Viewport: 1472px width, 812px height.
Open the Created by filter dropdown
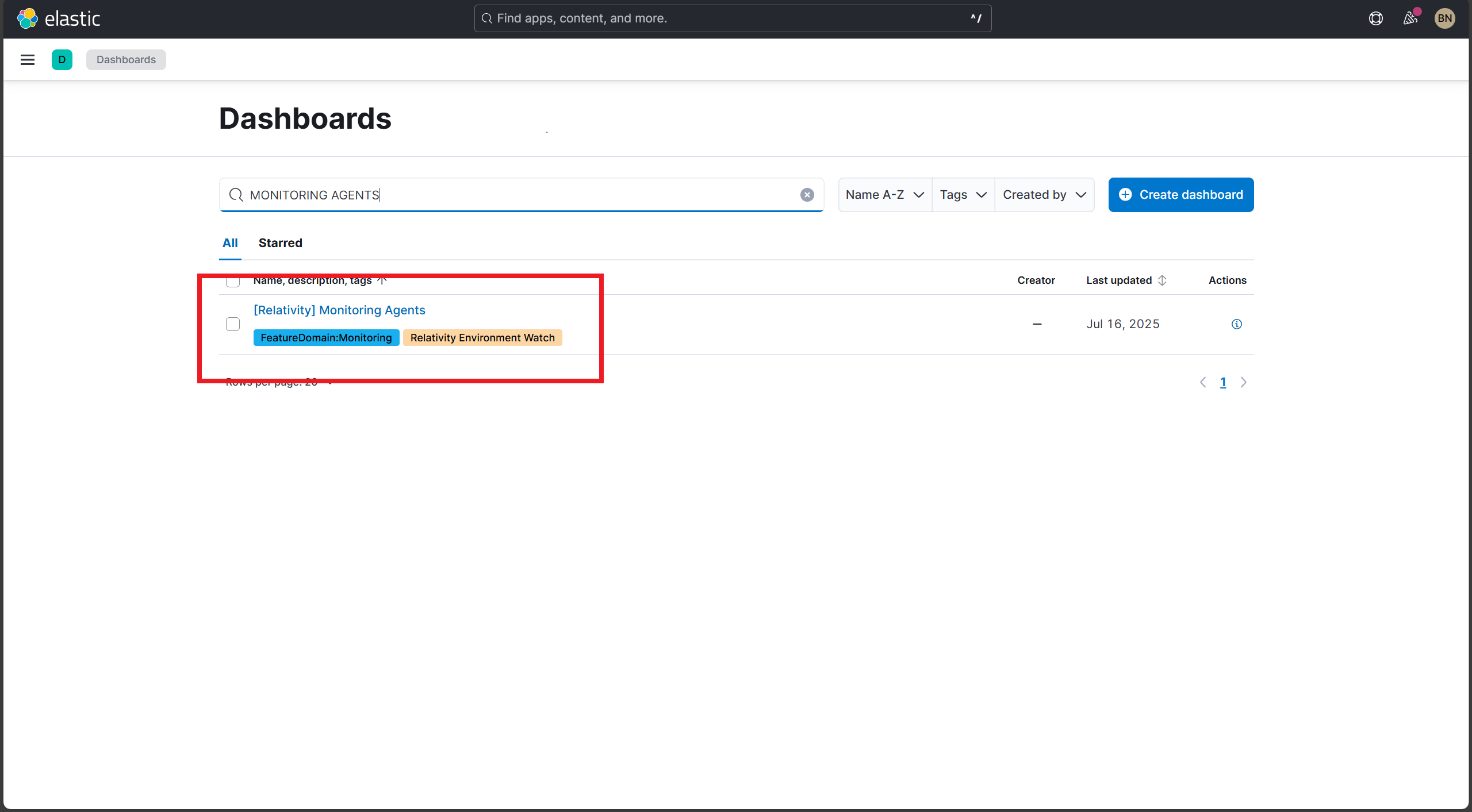point(1044,195)
